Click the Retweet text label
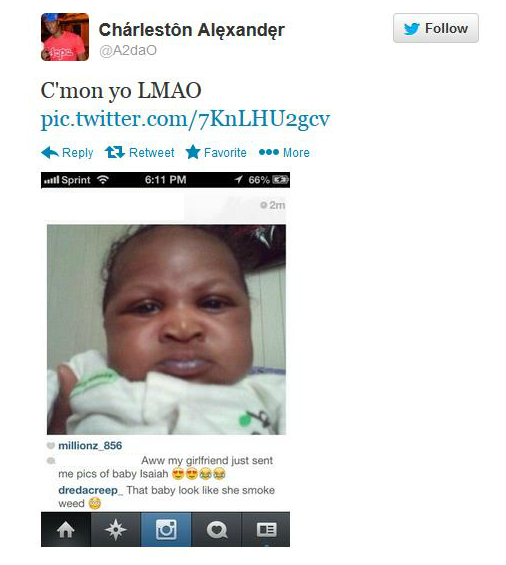This screenshot has width=506, height=565. (152, 152)
